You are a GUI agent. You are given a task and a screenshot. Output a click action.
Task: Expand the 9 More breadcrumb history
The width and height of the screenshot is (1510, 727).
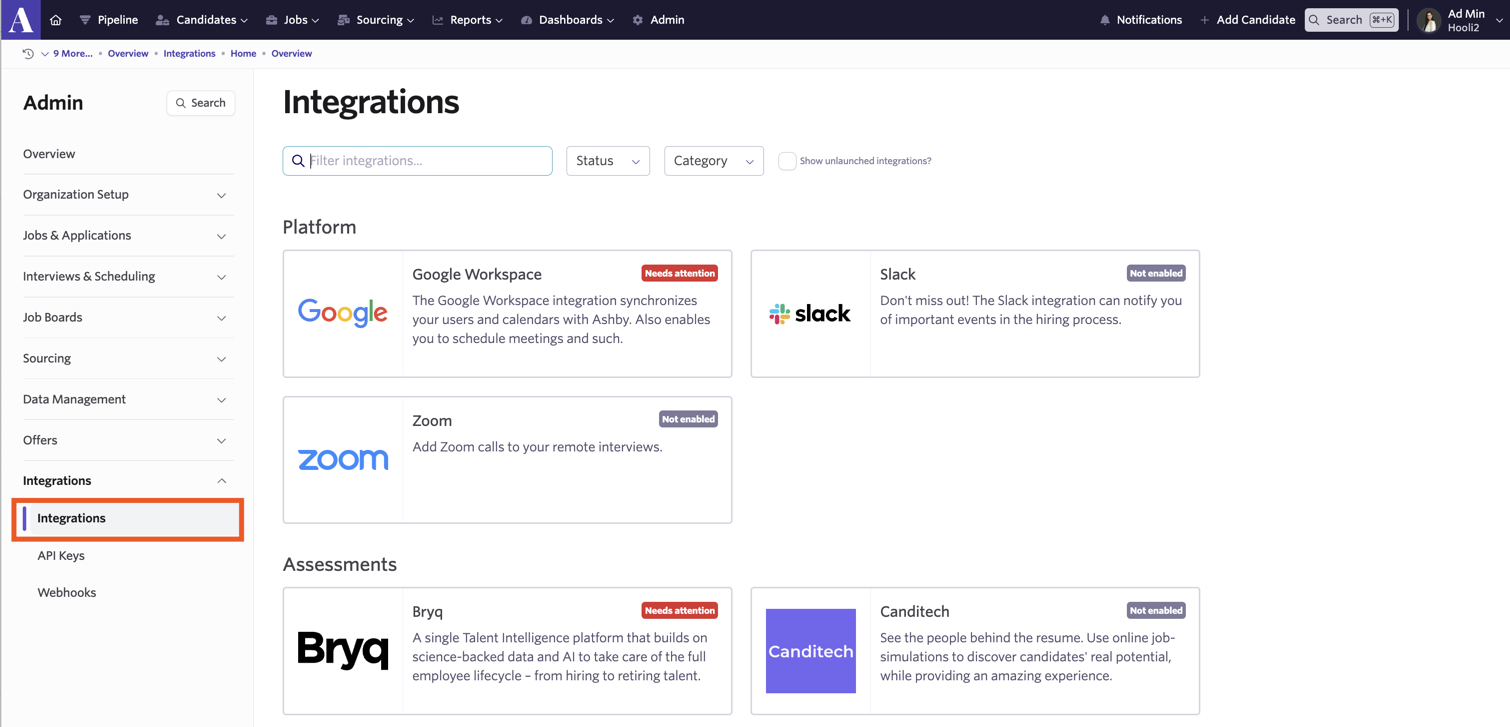(x=67, y=54)
